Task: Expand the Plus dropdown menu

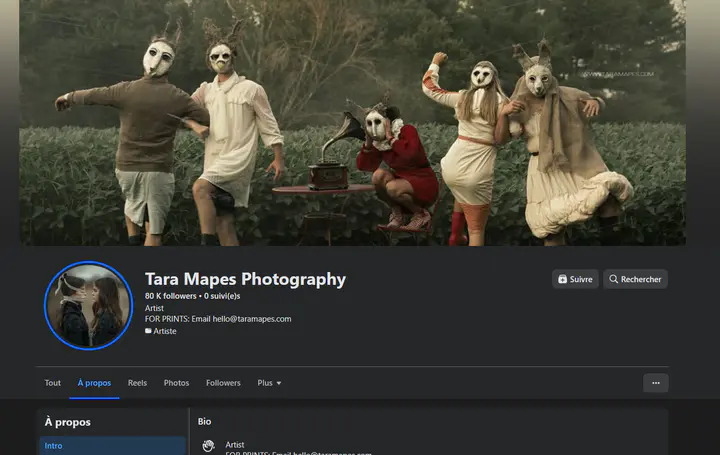Action: [x=269, y=383]
